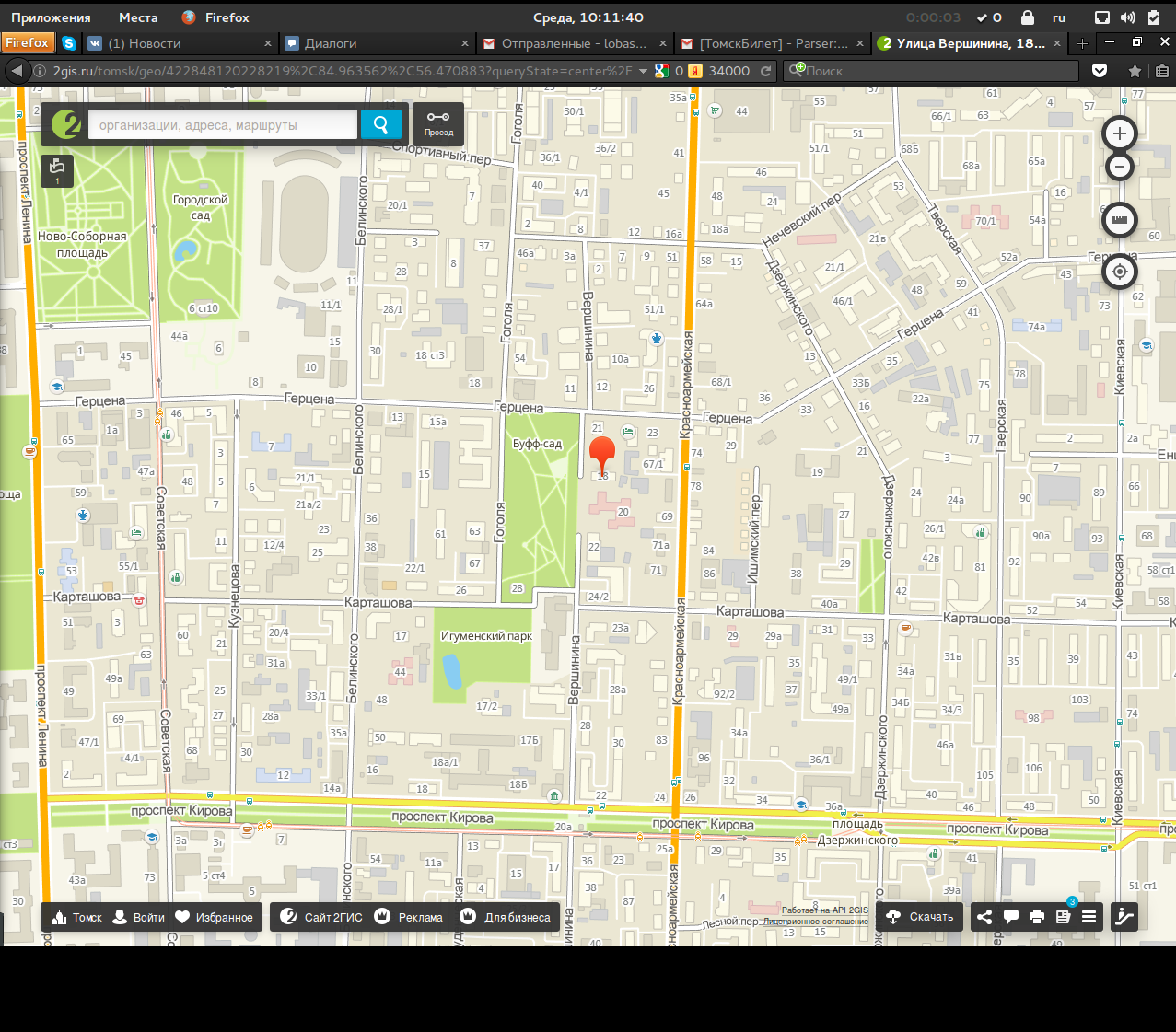1176x1032 pixels.
Task: Locate my position with geolocation button
Action: click(1120, 272)
